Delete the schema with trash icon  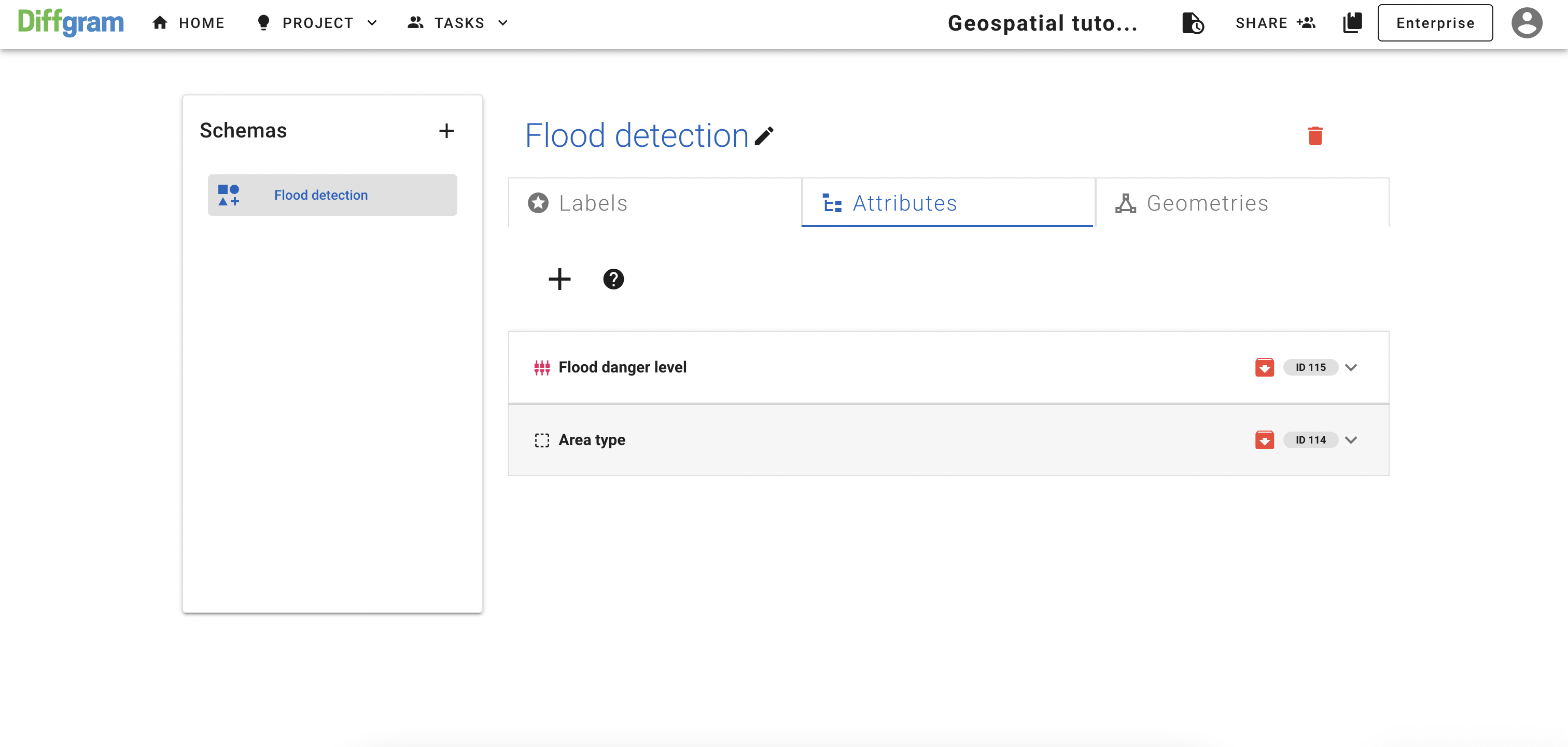1315,135
